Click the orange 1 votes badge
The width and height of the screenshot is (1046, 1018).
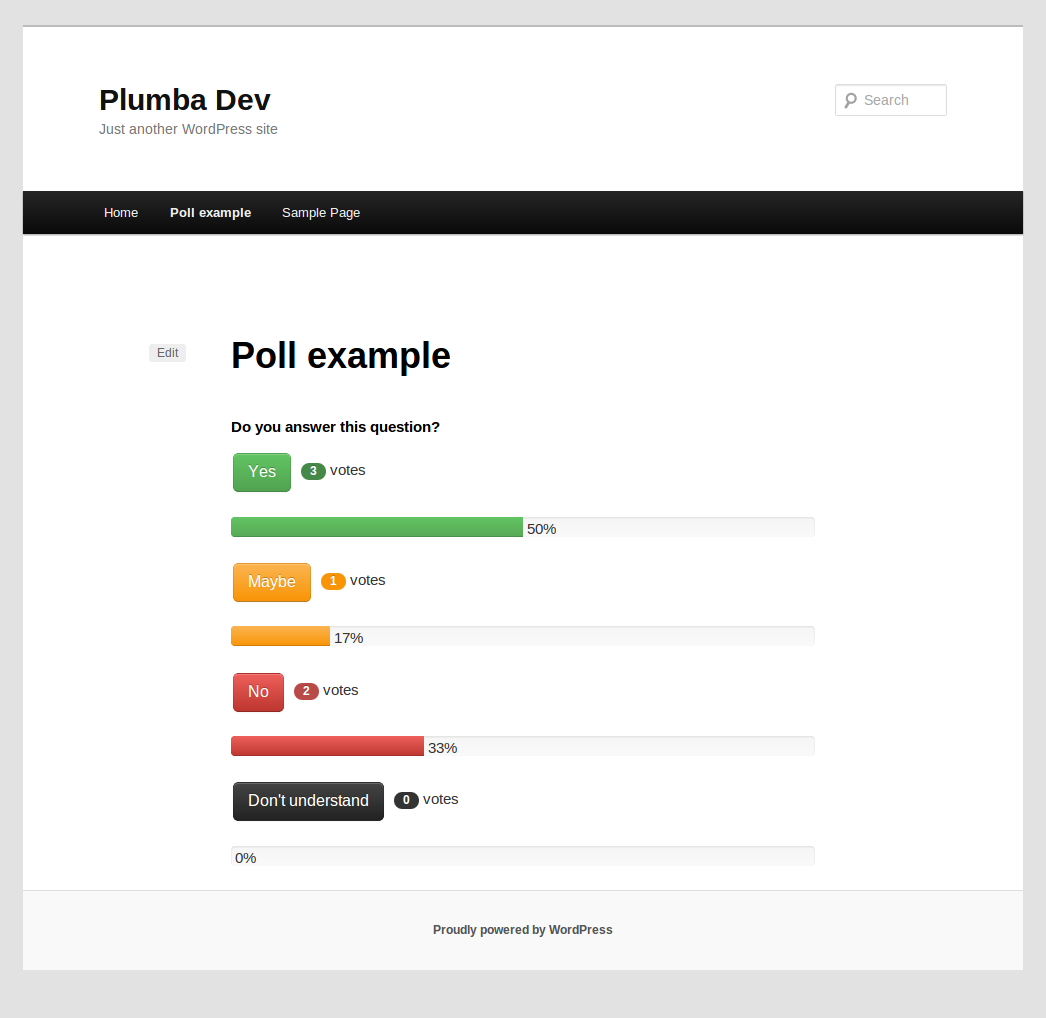(x=333, y=581)
